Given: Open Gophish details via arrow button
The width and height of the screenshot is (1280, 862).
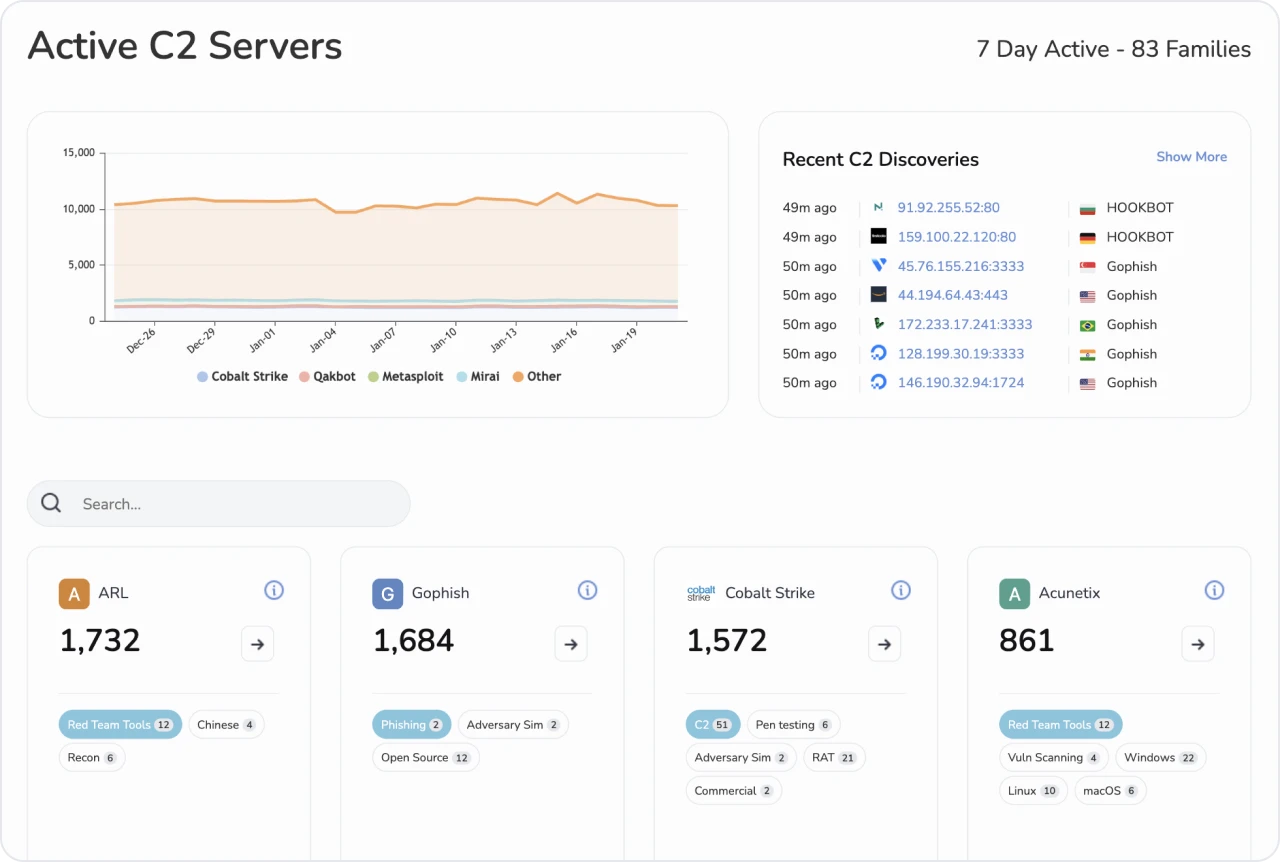Looking at the screenshot, I should click(571, 644).
